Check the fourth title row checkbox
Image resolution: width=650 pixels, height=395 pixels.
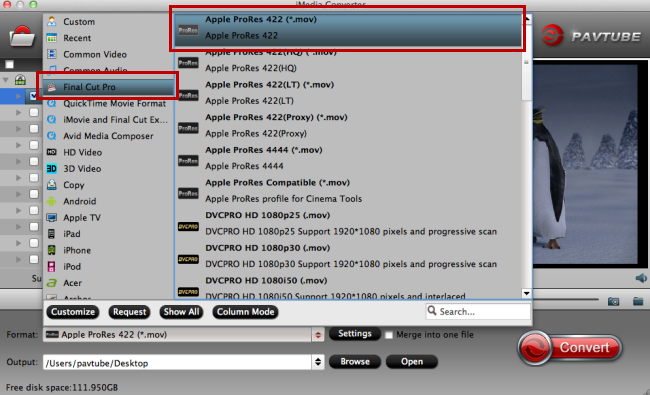[x=34, y=145]
